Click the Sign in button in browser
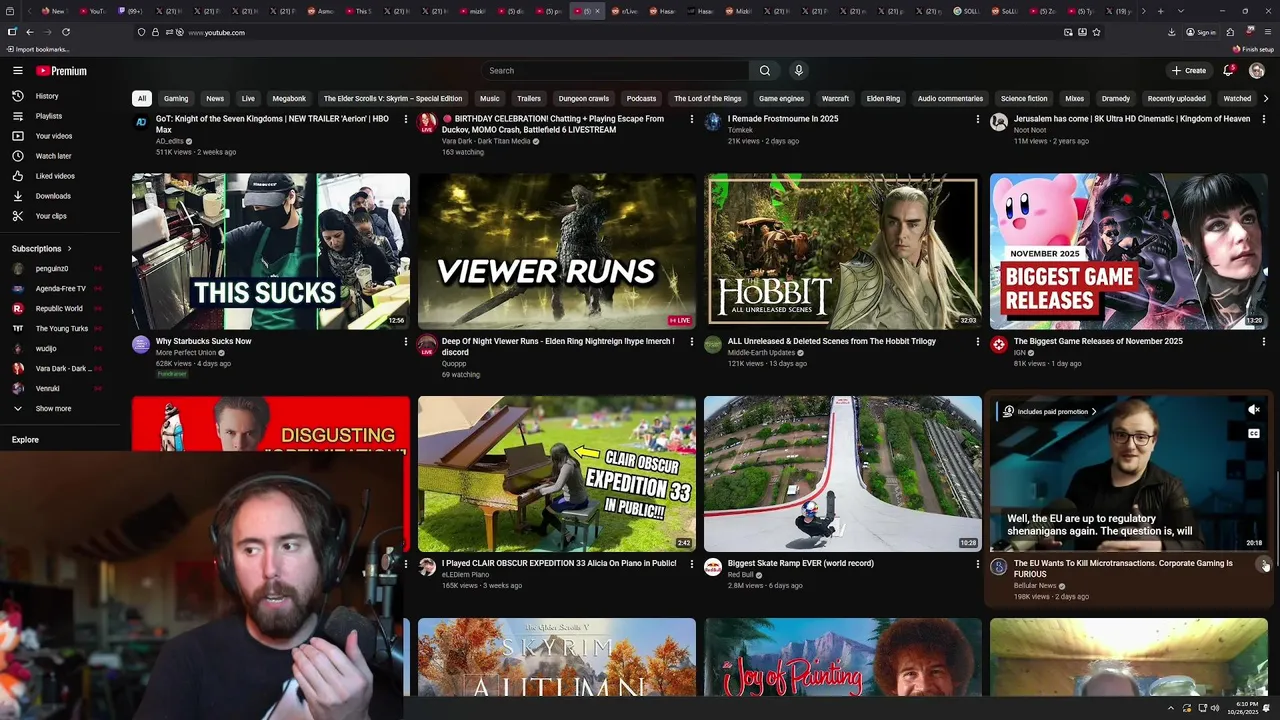This screenshot has width=1280, height=720. (1201, 32)
